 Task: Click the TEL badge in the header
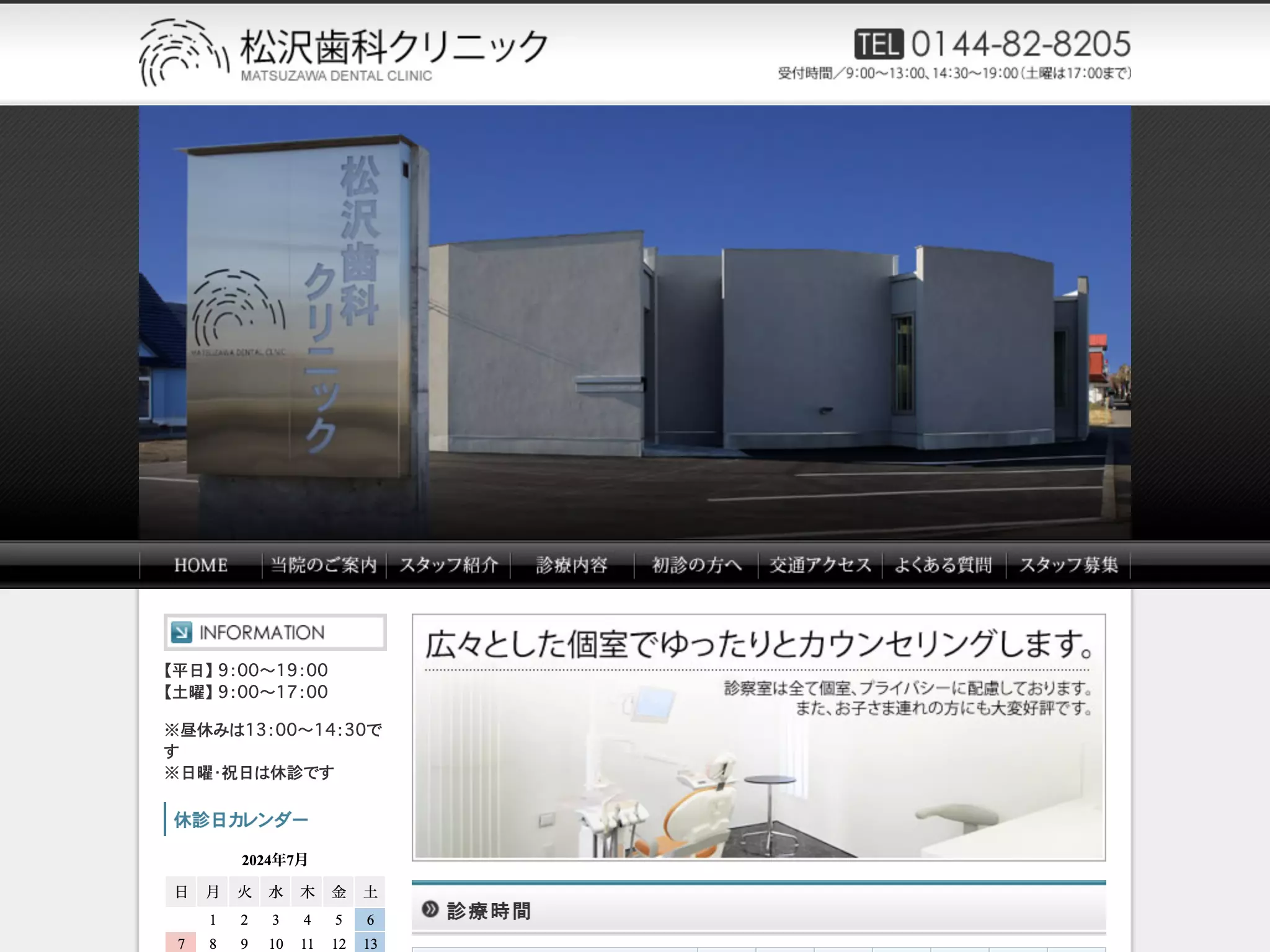879,44
